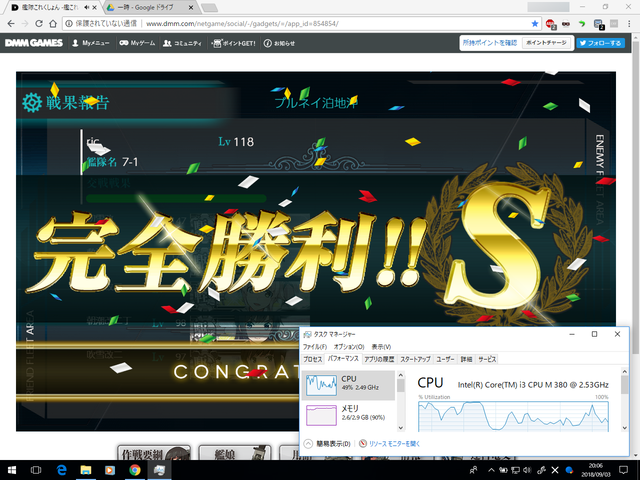Open Task View on taskbar

36,470
